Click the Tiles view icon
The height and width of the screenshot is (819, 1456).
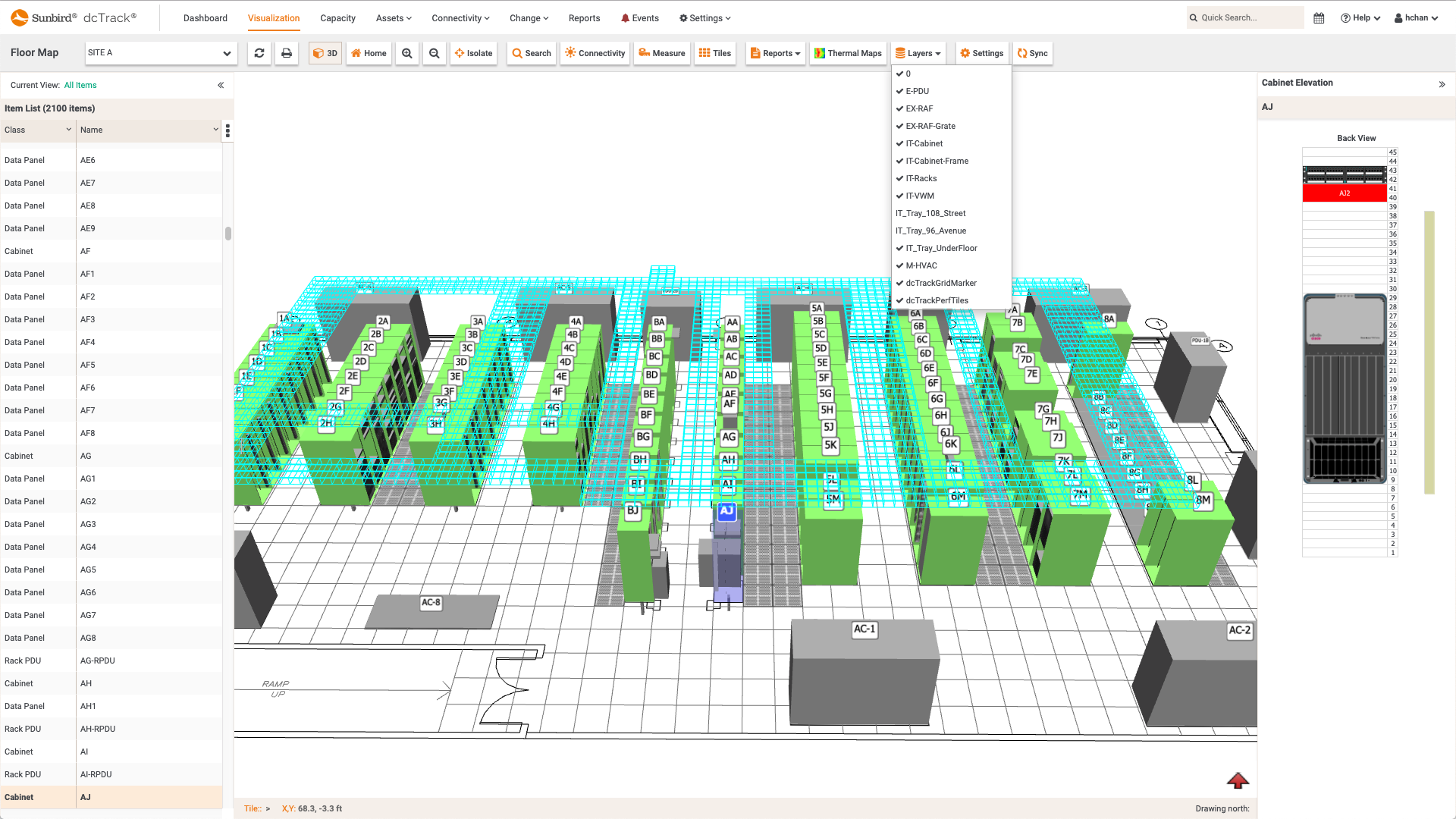click(x=716, y=53)
